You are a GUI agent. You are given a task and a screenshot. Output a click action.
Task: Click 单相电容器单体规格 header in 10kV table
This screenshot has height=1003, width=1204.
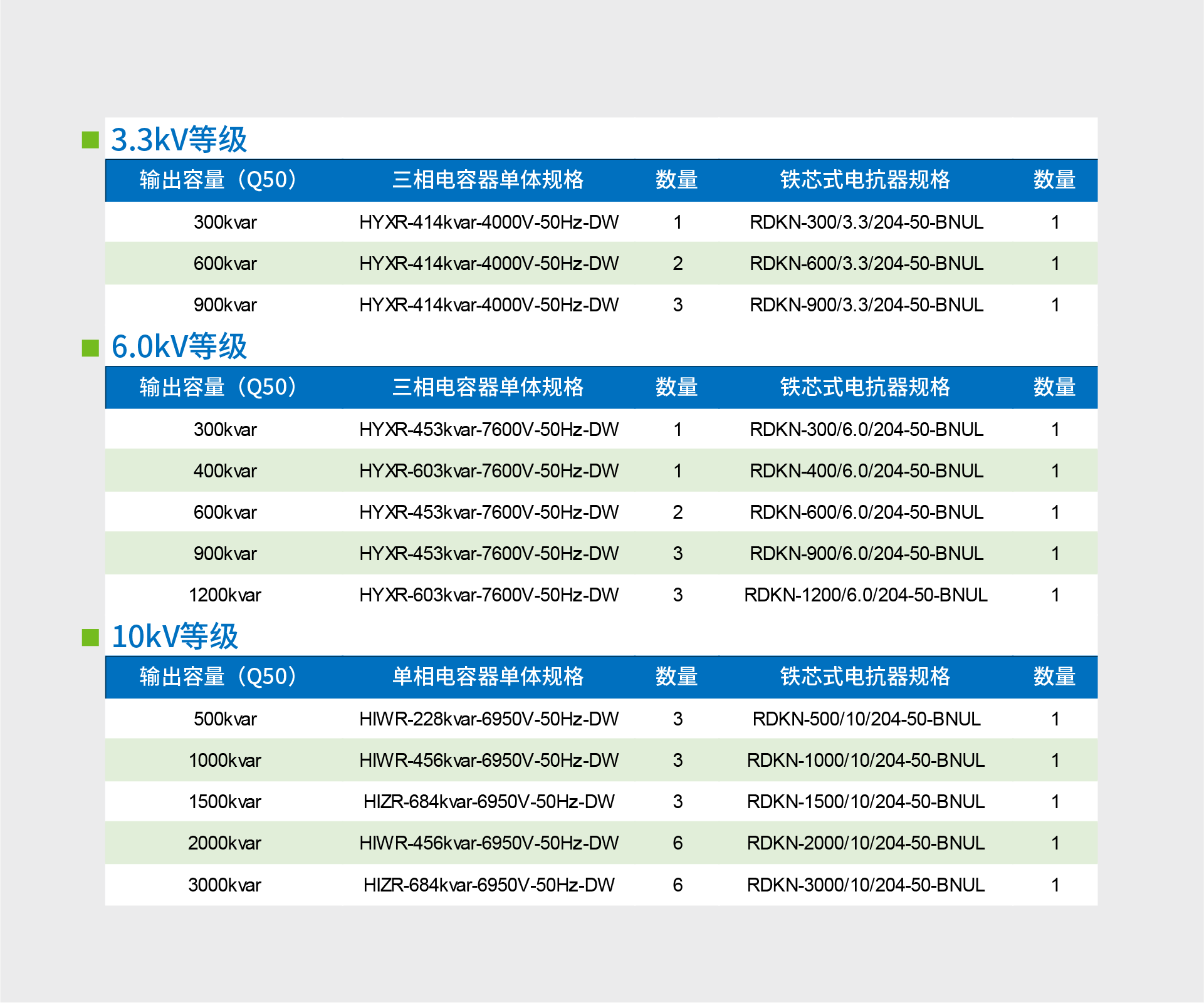[x=488, y=677]
